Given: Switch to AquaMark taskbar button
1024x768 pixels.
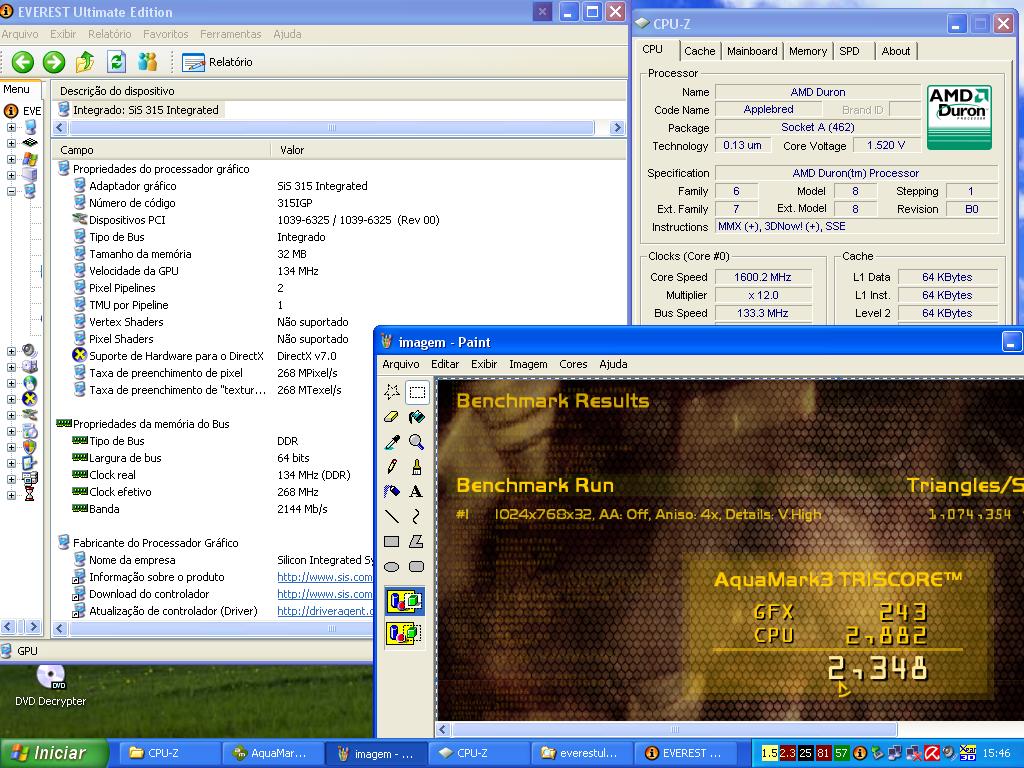Looking at the screenshot, I should [x=273, y=753].
